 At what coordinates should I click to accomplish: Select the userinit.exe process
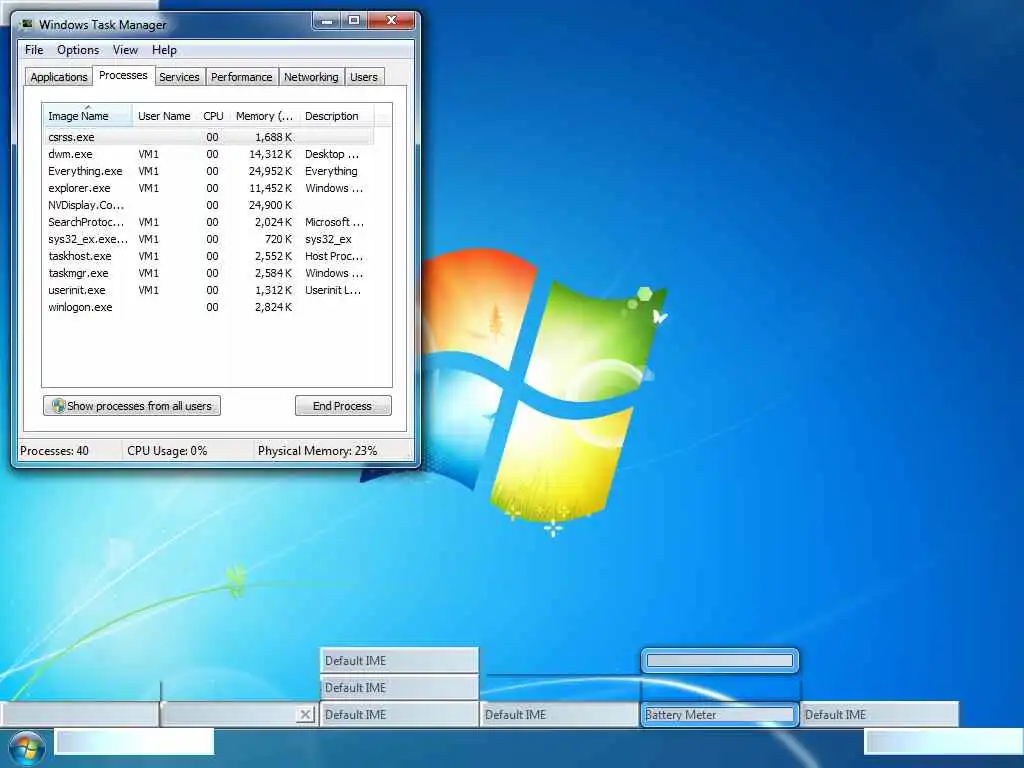tap(208, 290)
